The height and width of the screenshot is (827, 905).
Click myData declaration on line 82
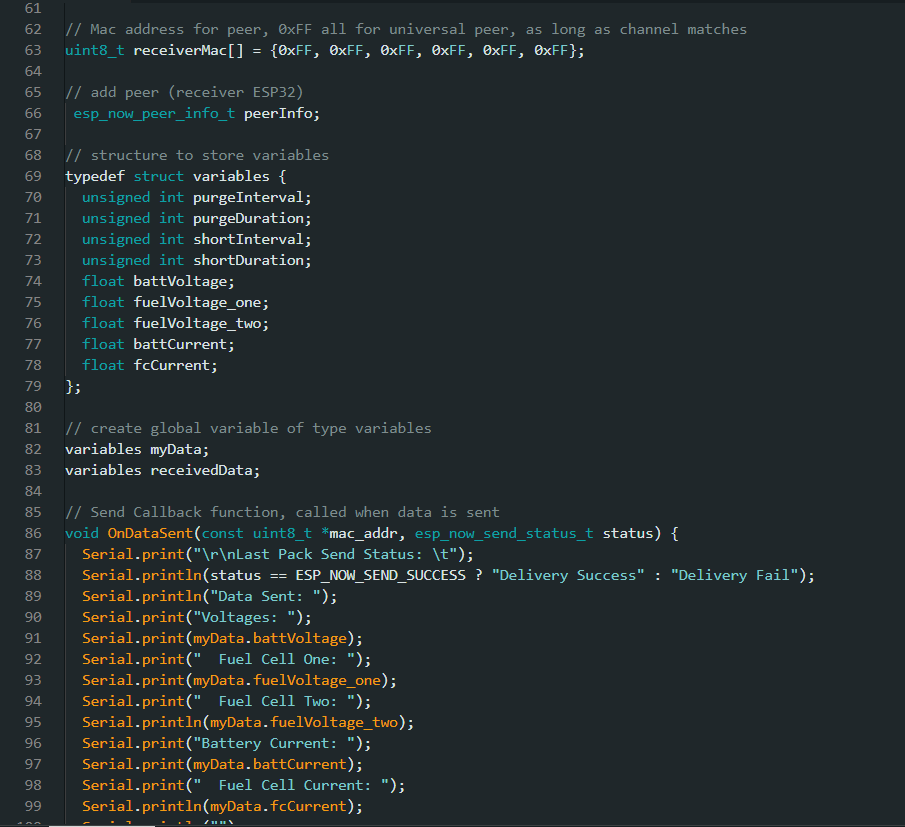pyautogui.click(x=176, y=449)
